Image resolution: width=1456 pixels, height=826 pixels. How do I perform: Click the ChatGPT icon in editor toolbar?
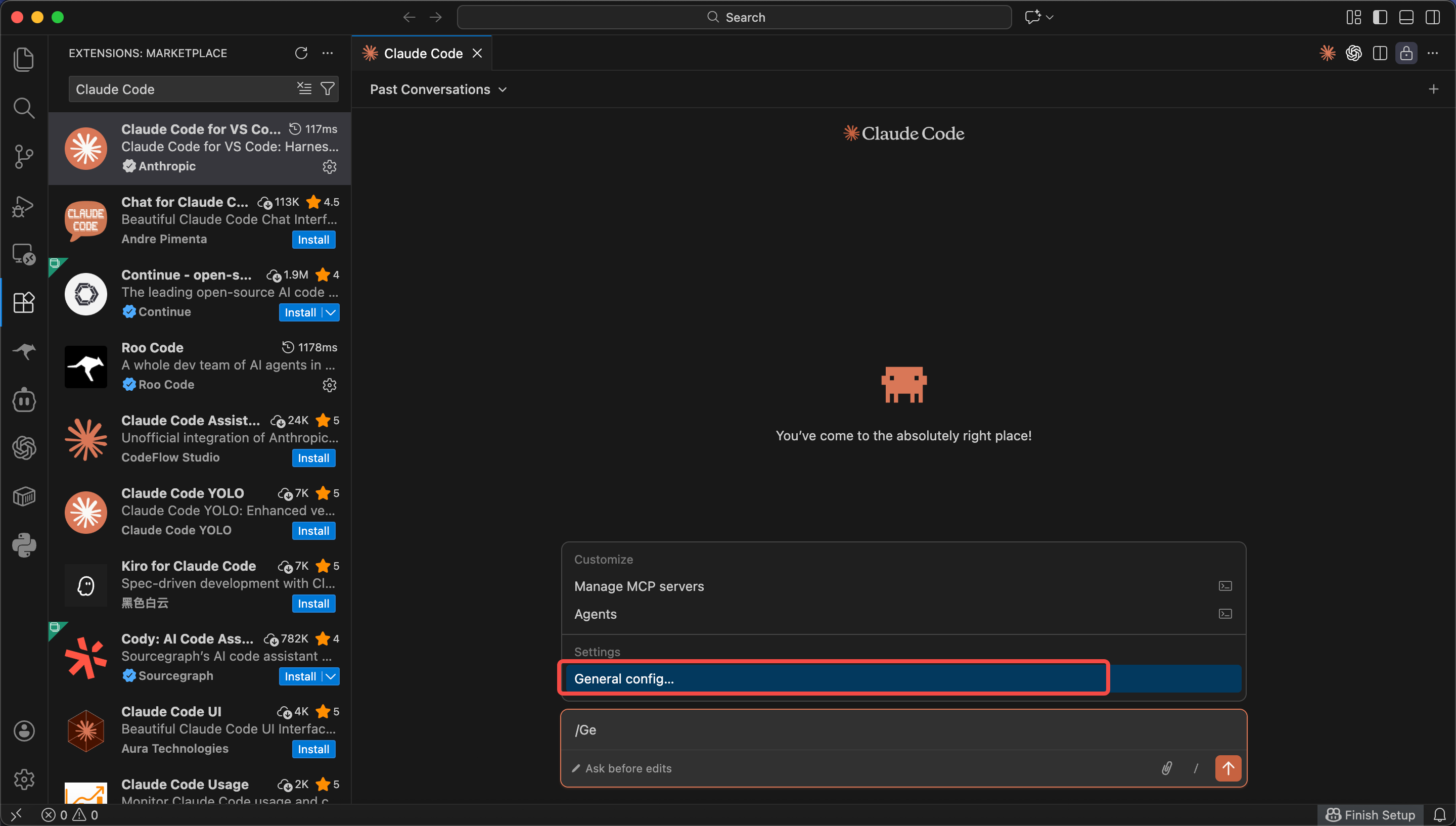[1354, 53]
